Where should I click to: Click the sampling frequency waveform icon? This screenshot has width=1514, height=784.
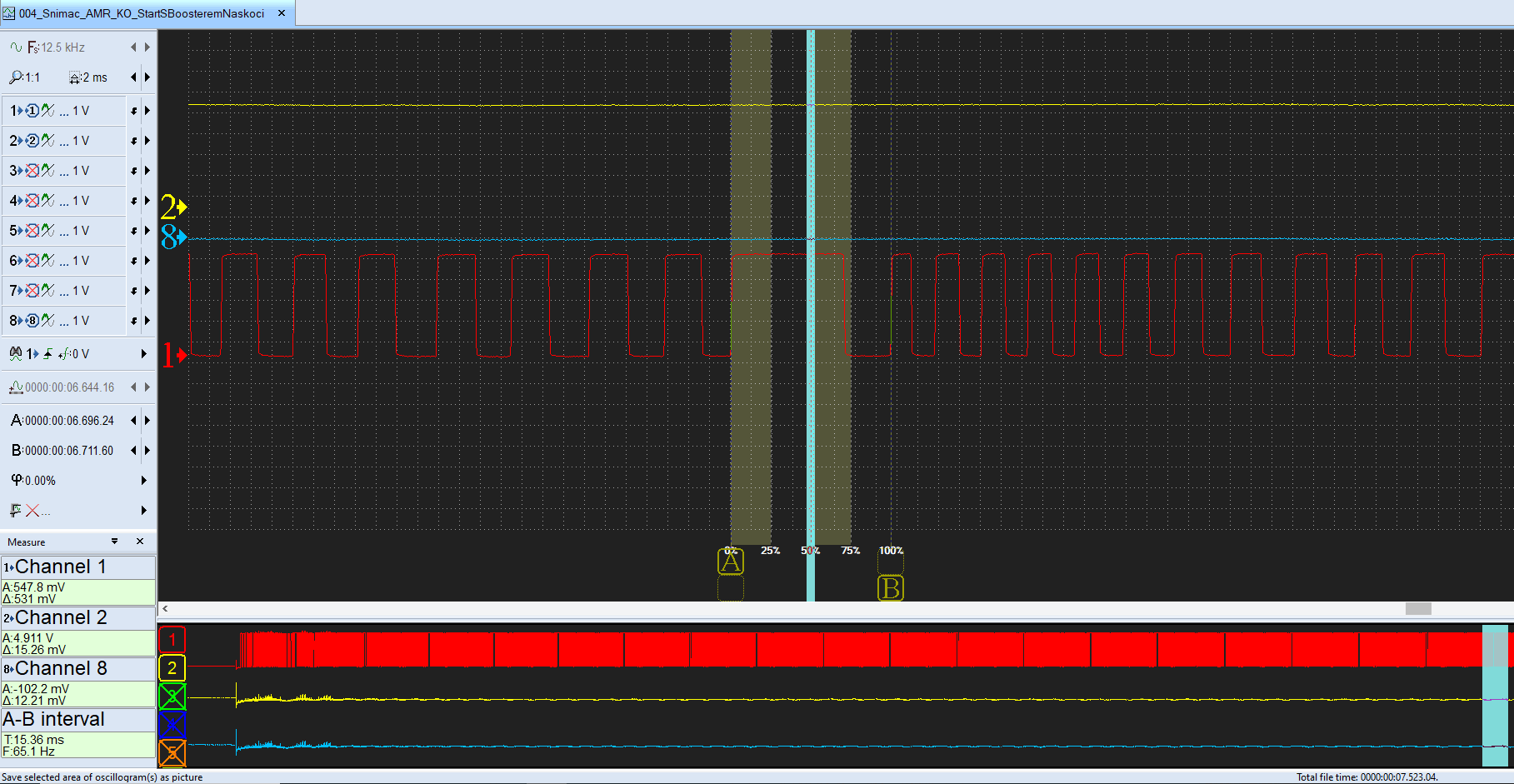pyautogui.click(x=16, y=47)
